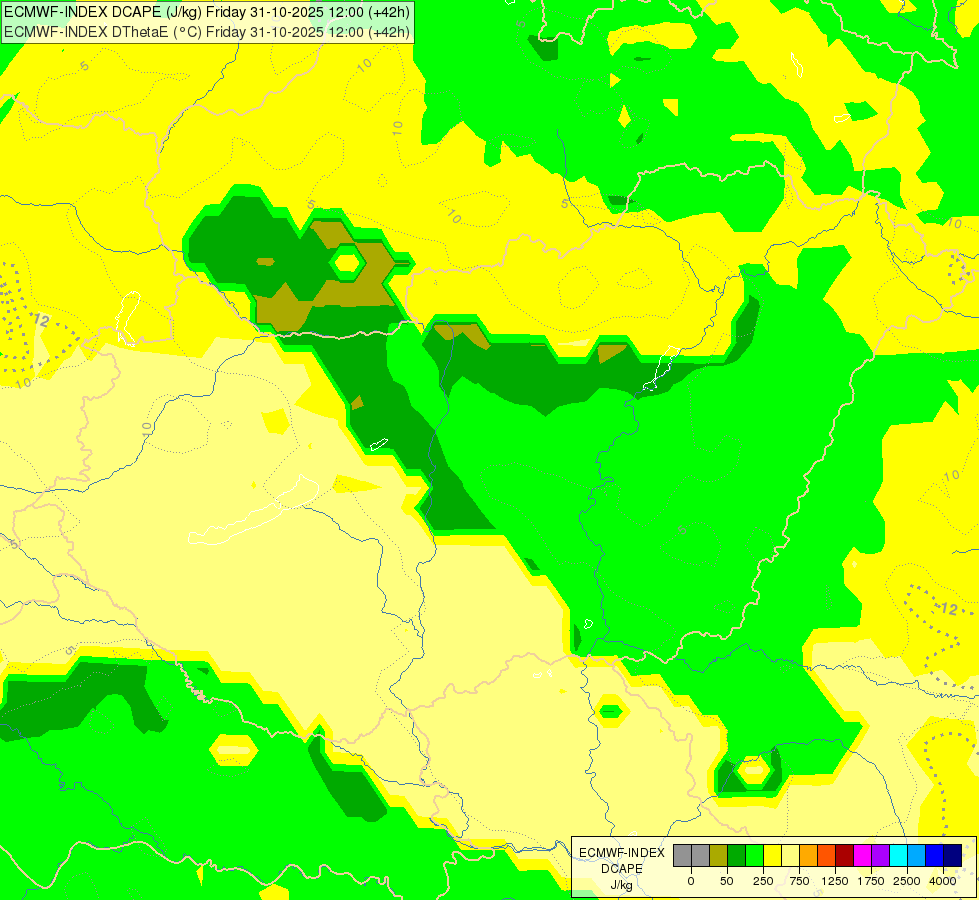Click the saturated yellow legend swatch
This screenshot has width=979, height=900.
773,855
